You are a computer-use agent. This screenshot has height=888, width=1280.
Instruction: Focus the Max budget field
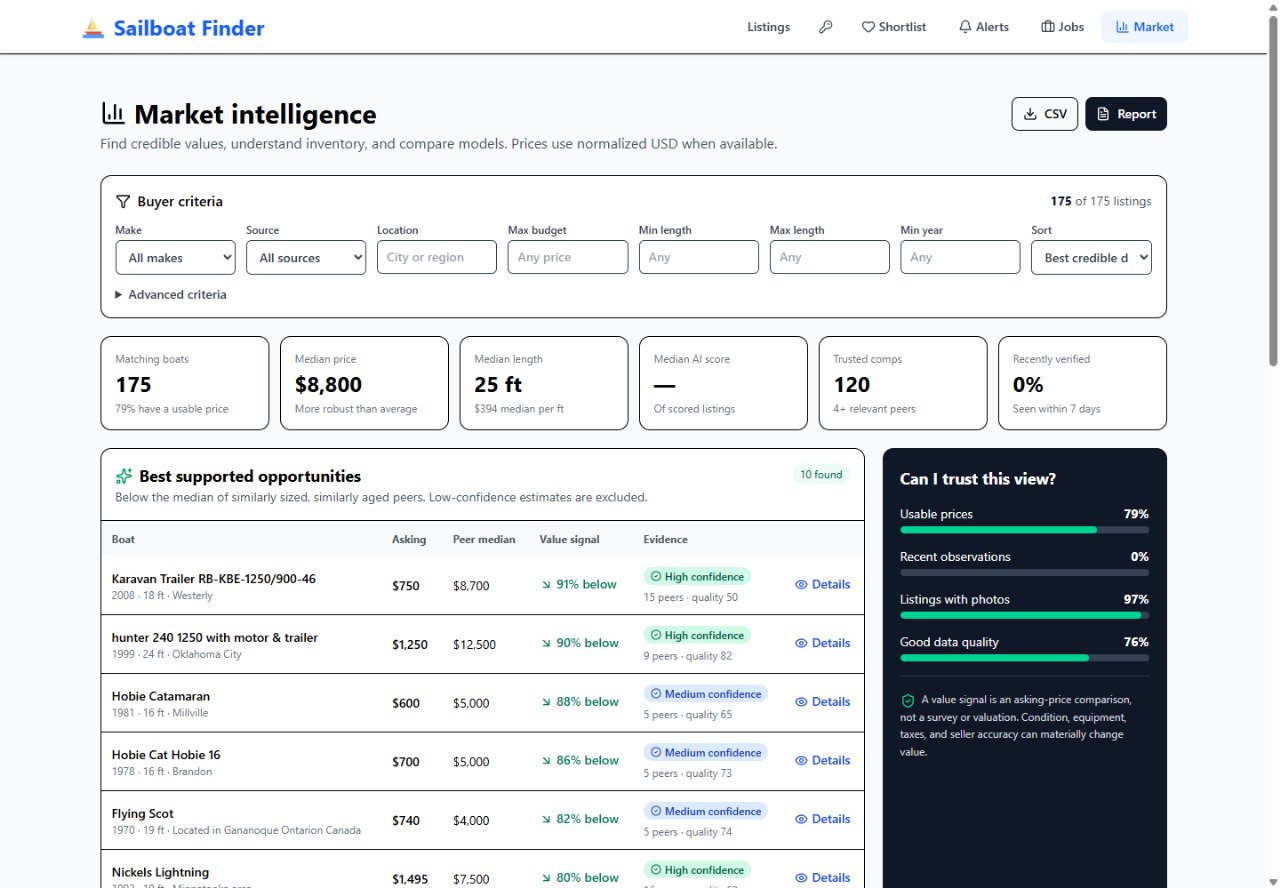(568, 257)
